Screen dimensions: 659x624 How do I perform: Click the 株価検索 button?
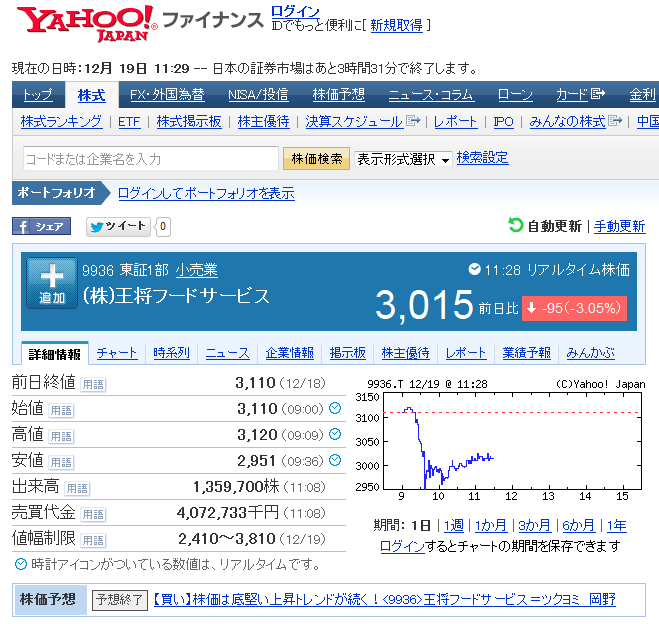click(316, 159)
